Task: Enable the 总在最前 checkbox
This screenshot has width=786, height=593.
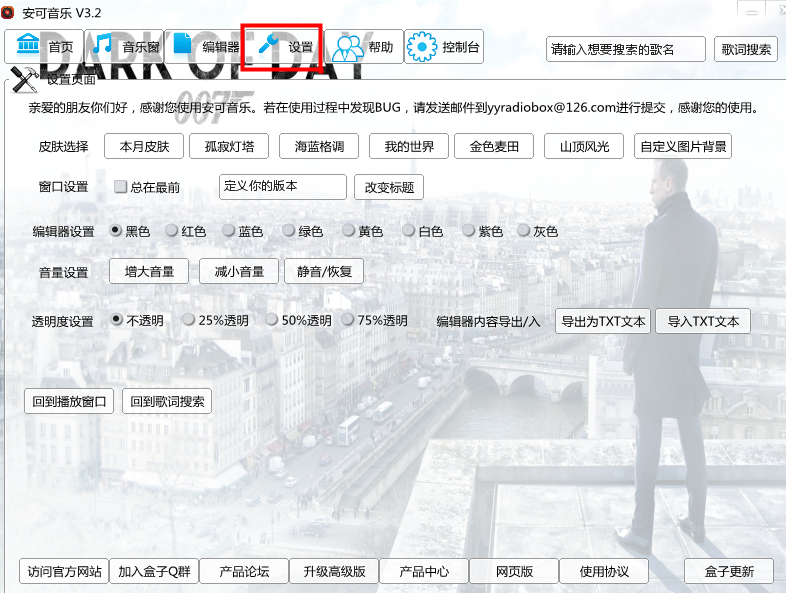Action: click(120, 187)
